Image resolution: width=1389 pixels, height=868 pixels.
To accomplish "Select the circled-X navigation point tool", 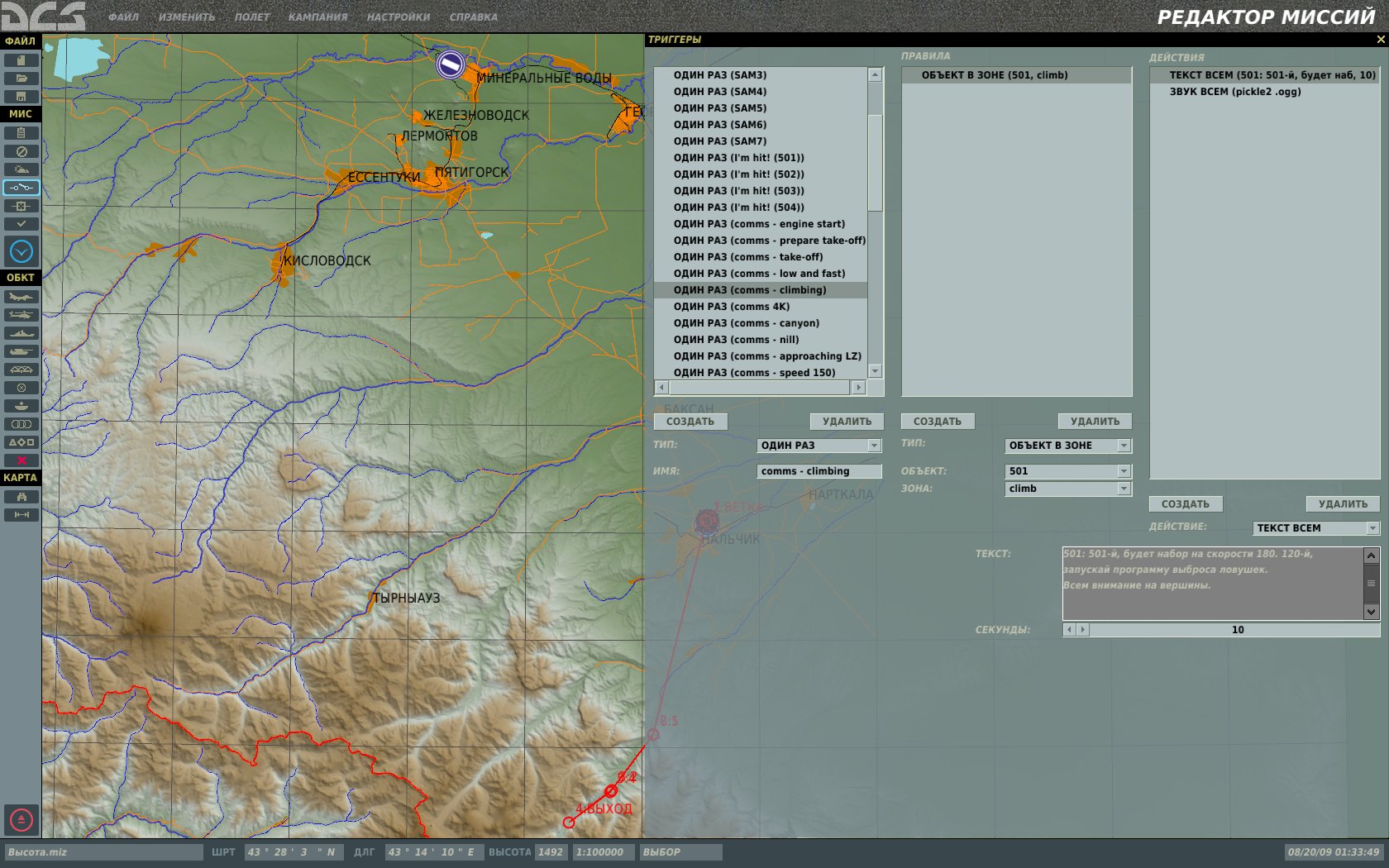I will point(21,388).
